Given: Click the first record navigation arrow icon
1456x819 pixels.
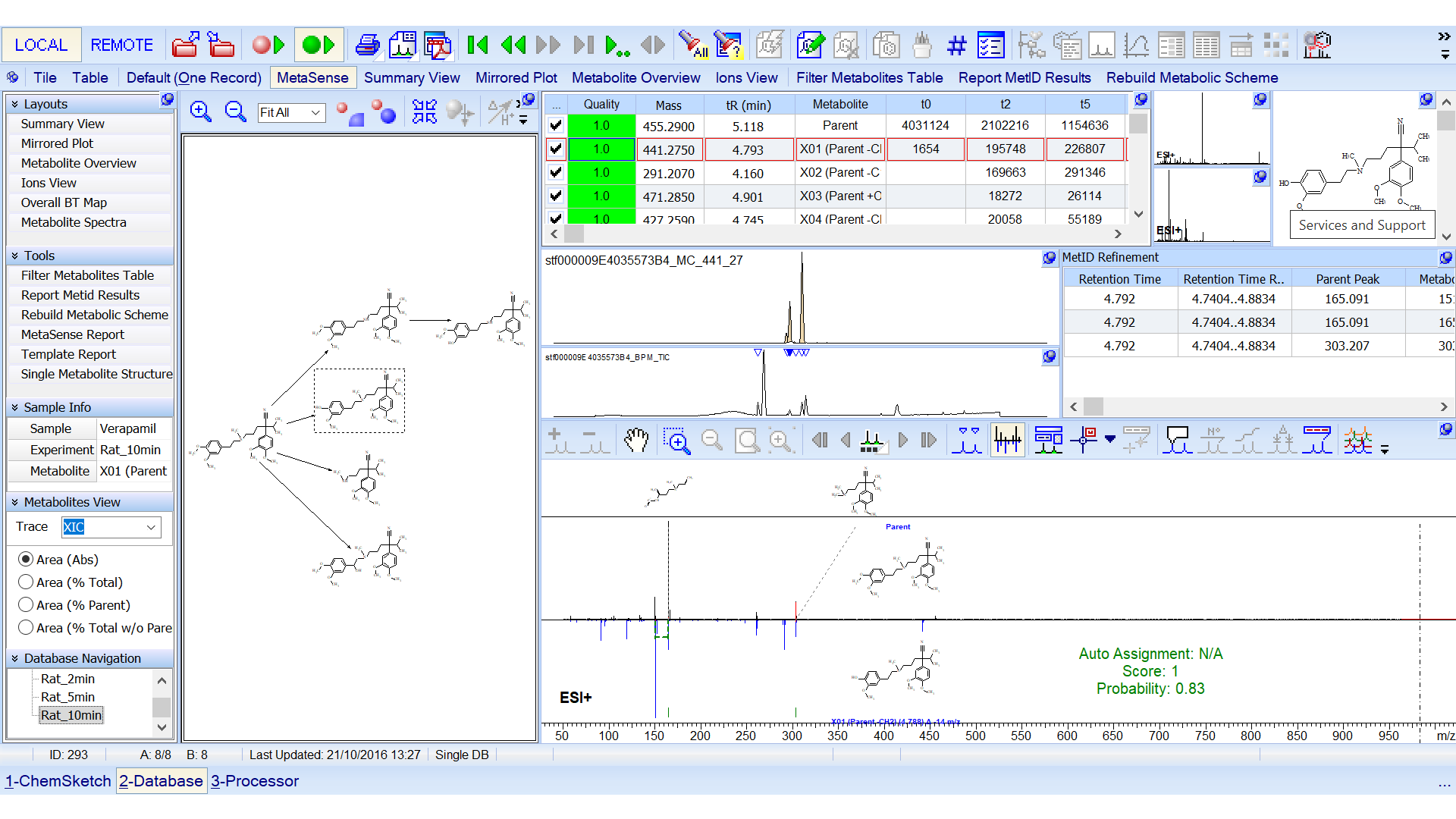Looking at the screenshot, I should tap(478, 45).
